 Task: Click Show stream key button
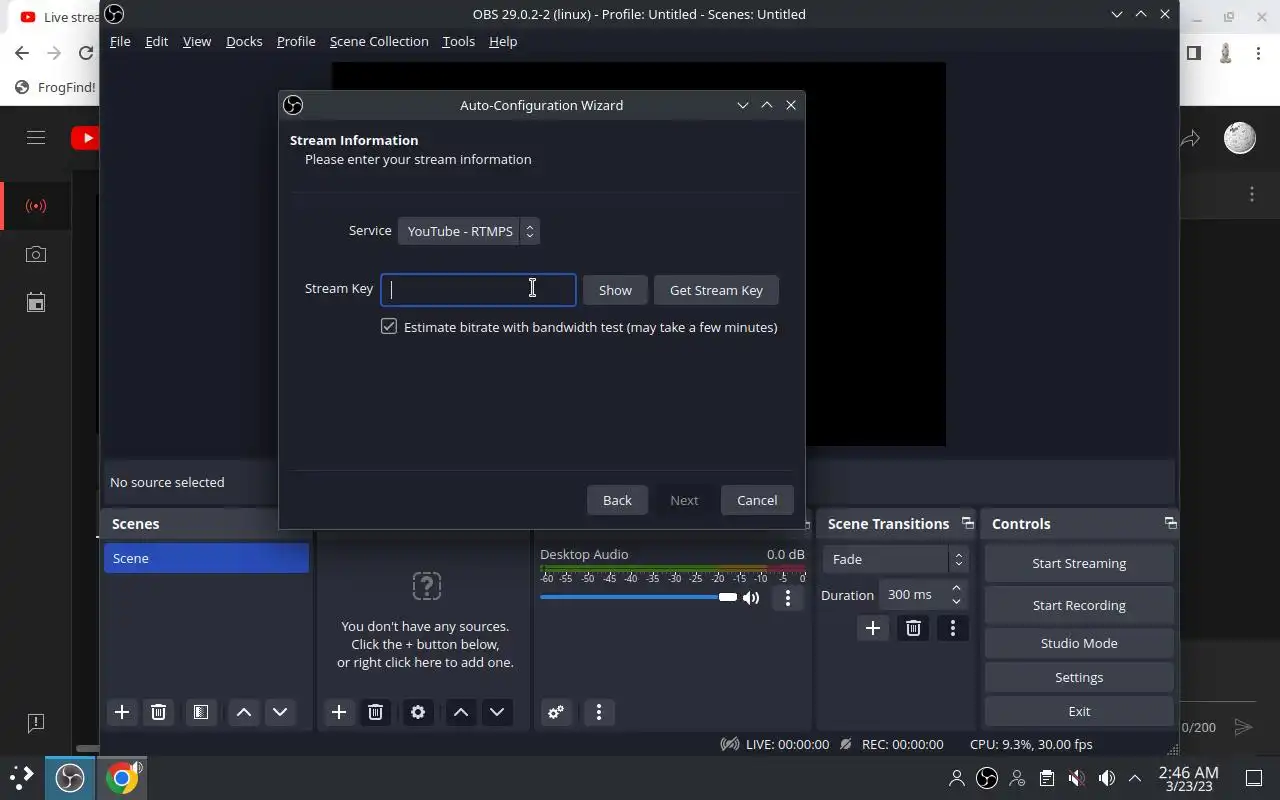(x=615, y=290)
